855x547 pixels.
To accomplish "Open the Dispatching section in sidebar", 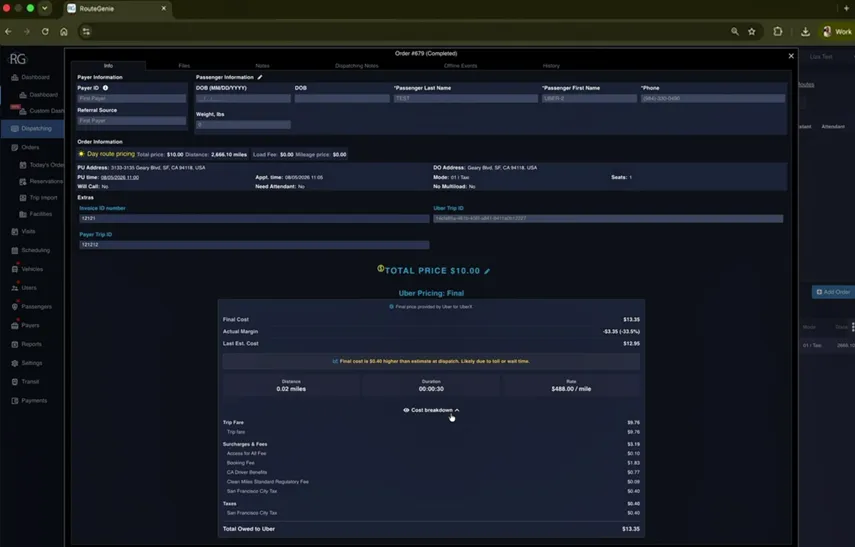I will coord(32,129).
